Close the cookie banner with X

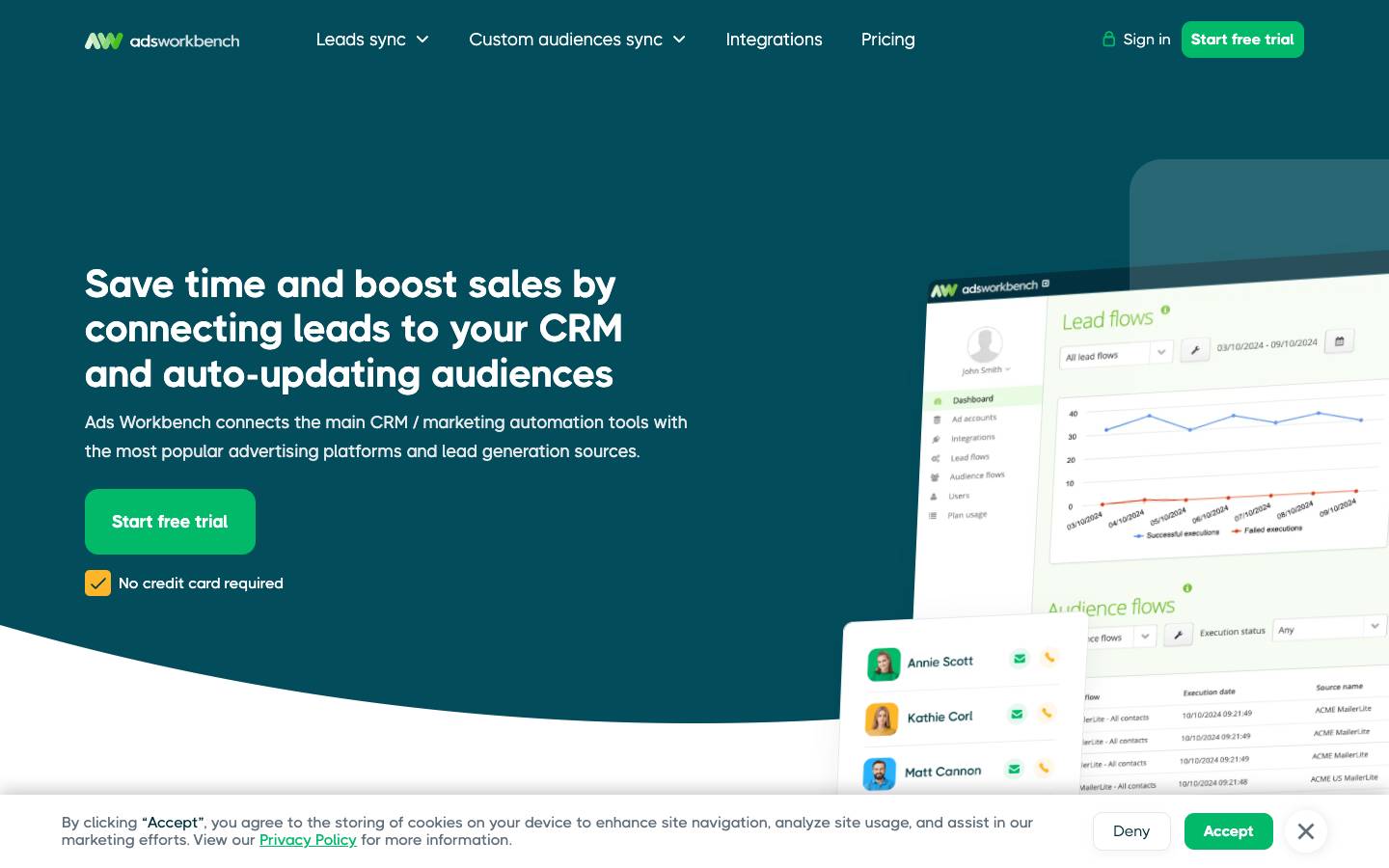pyautogui.click(x=1306, y=831)
